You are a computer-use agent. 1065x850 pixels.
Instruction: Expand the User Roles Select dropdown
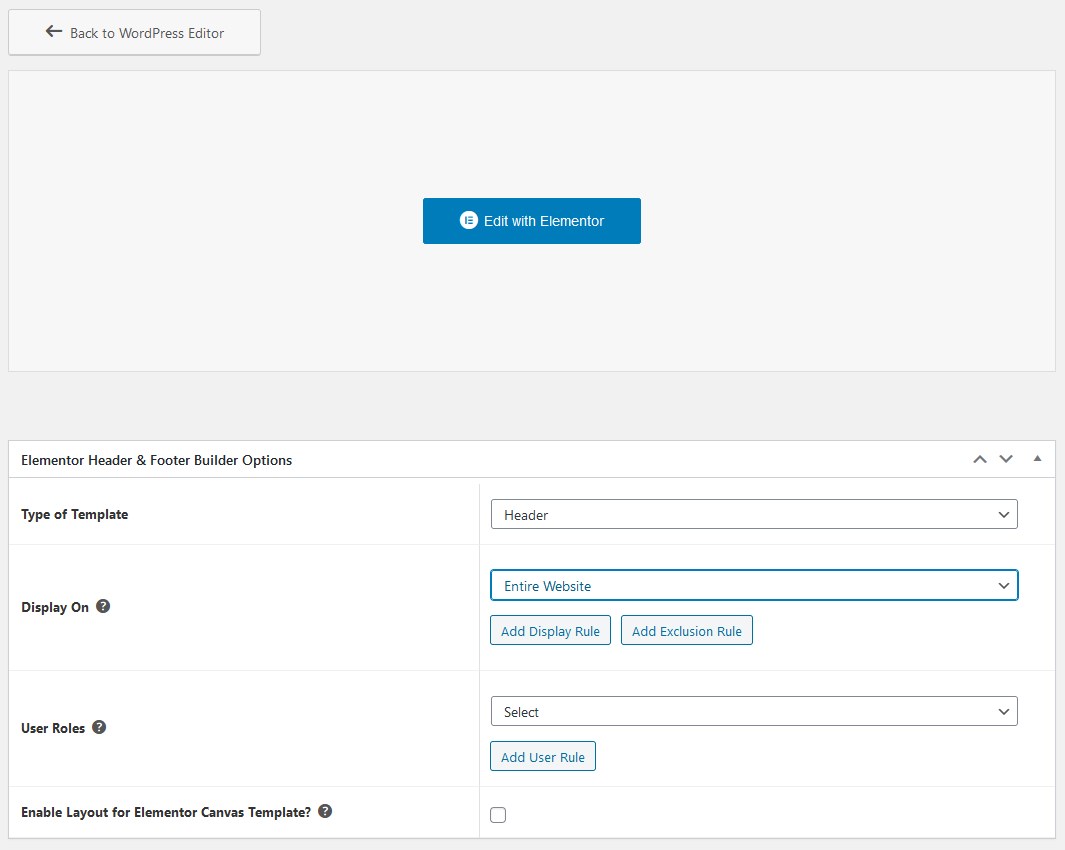[x=753, y=711]
